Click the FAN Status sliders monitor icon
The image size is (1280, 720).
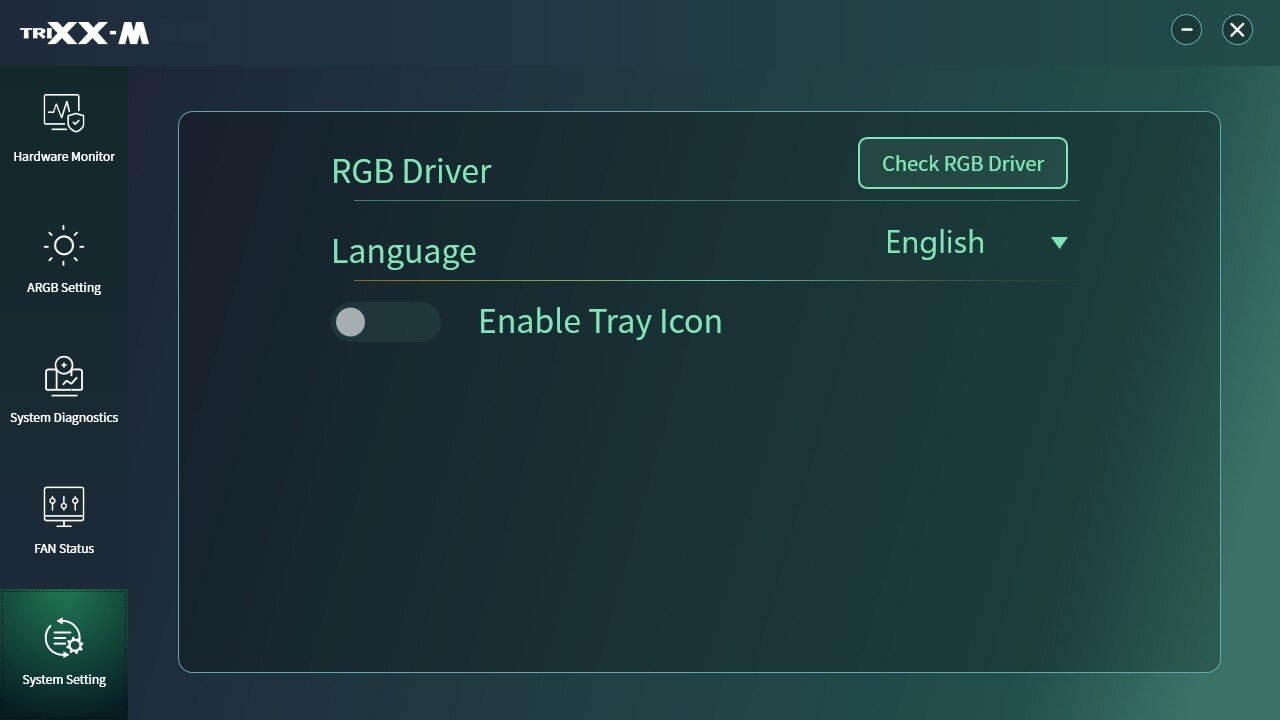[64, 507]
